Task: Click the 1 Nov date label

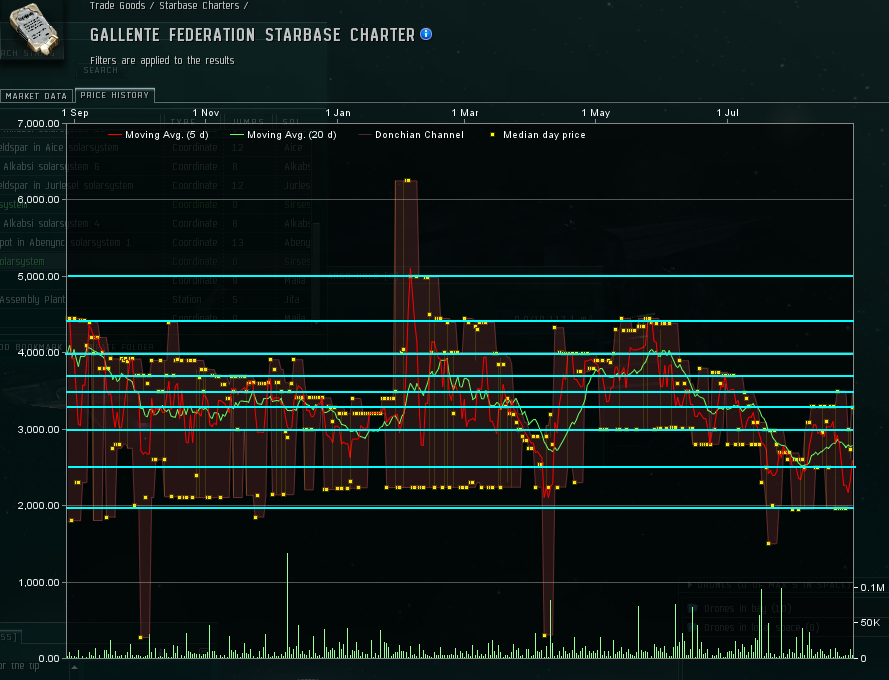Action: [x=206, y=113]
